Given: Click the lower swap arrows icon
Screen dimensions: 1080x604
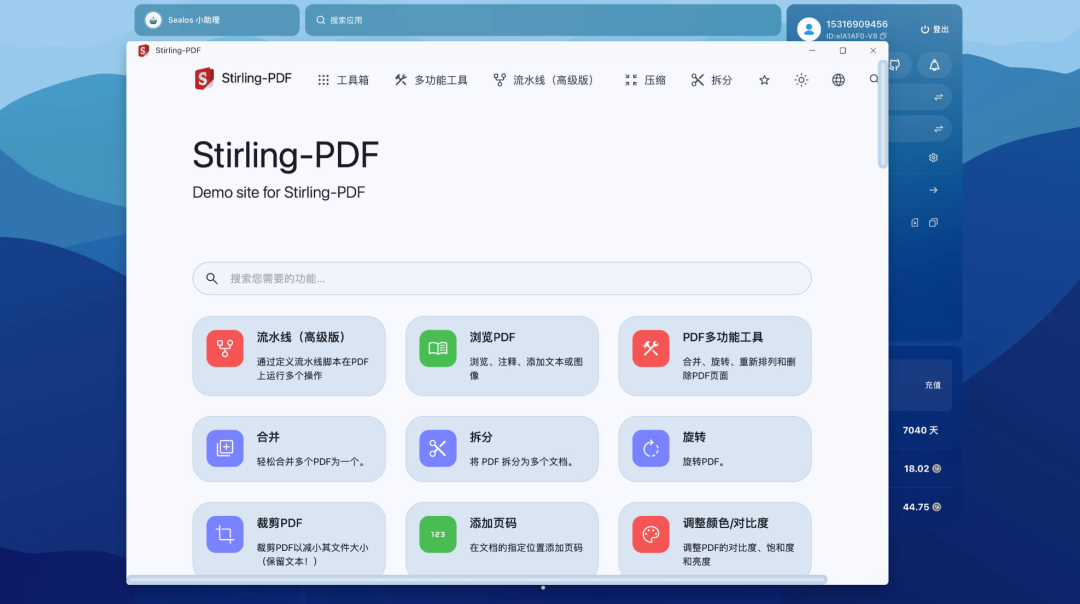Looking at the screenshot, I should pyautogui.click(x=938, y=129).
